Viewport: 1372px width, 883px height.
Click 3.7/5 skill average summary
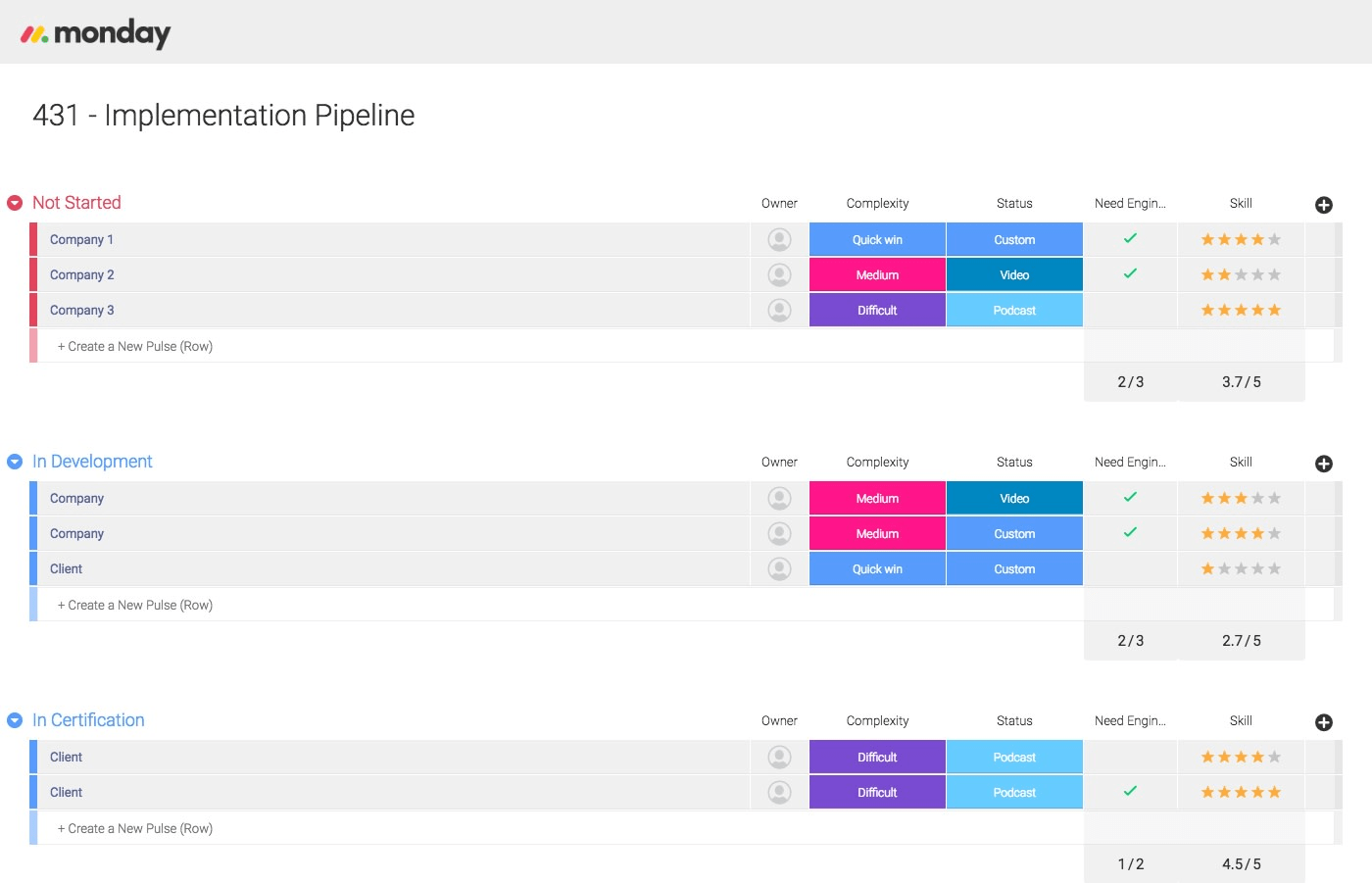pyautogui.click(x=1241, y=382)
